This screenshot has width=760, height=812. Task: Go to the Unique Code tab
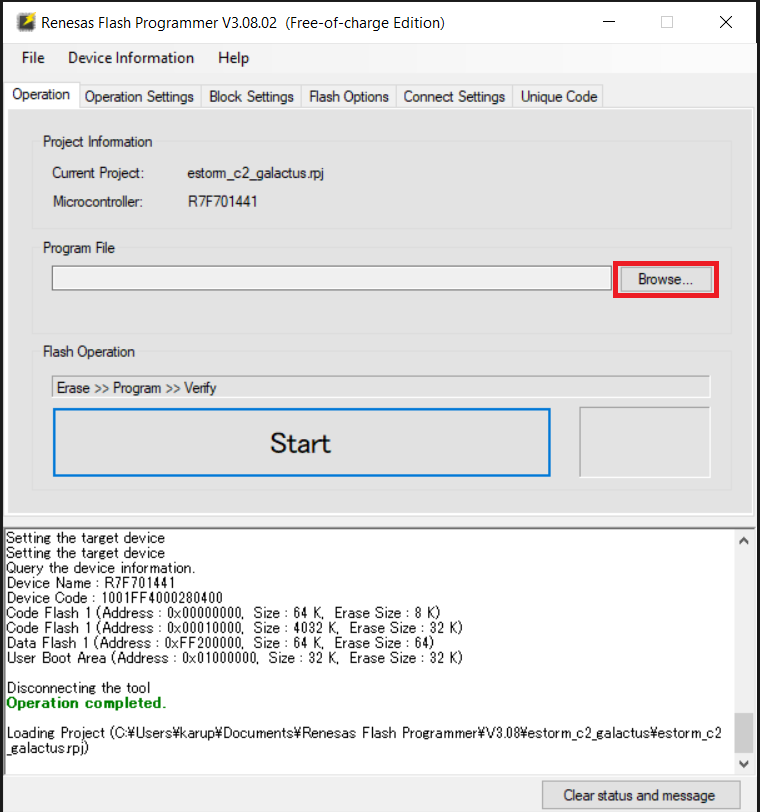[559, 97]
